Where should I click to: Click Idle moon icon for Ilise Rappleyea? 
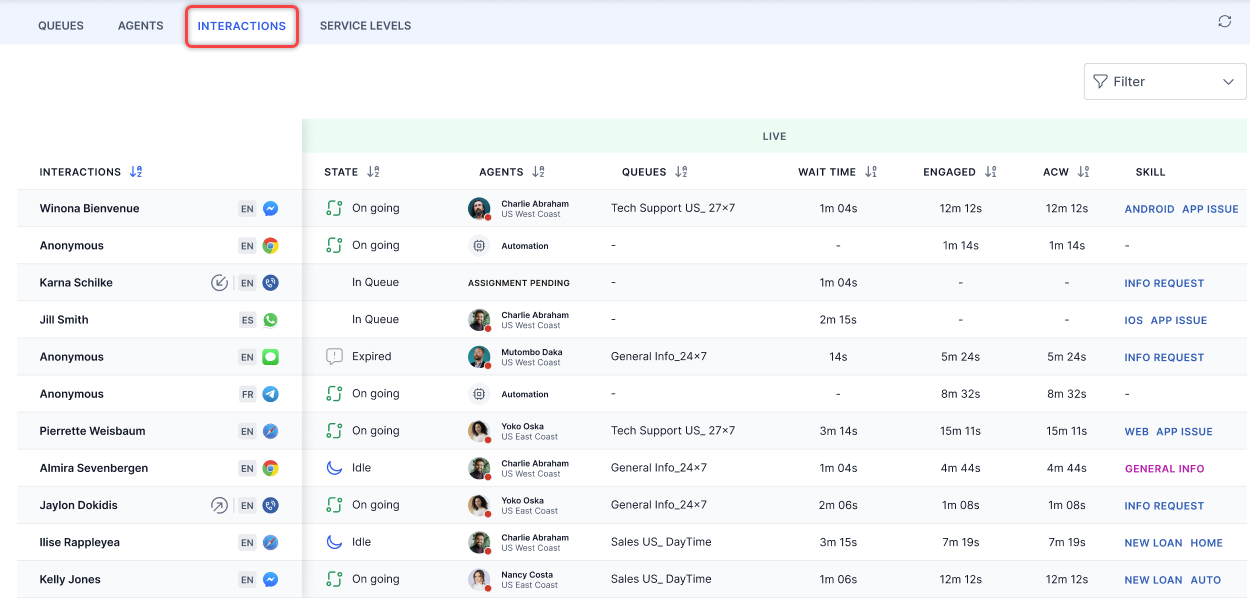[x=334, y=542]
